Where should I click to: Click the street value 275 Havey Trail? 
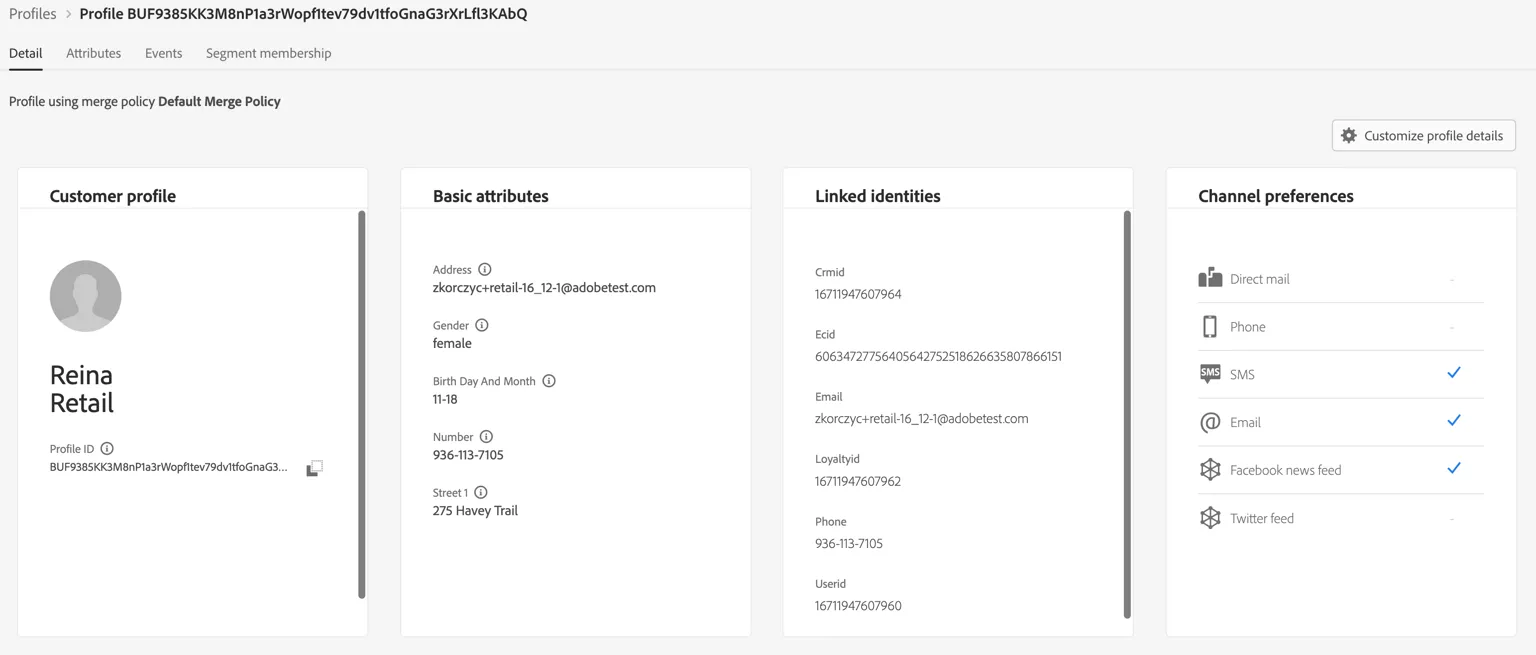click(475, 511)
